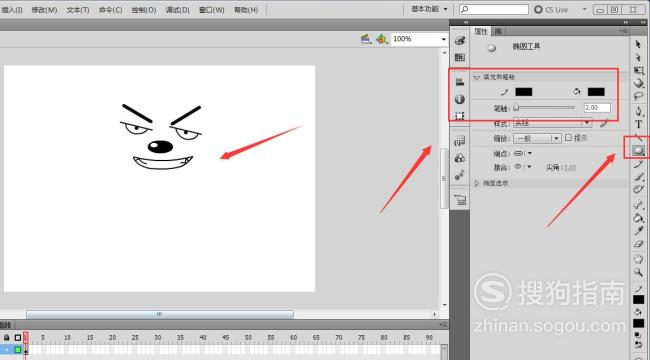
Task: Open the Info panel icon
Action: (460, 99)
